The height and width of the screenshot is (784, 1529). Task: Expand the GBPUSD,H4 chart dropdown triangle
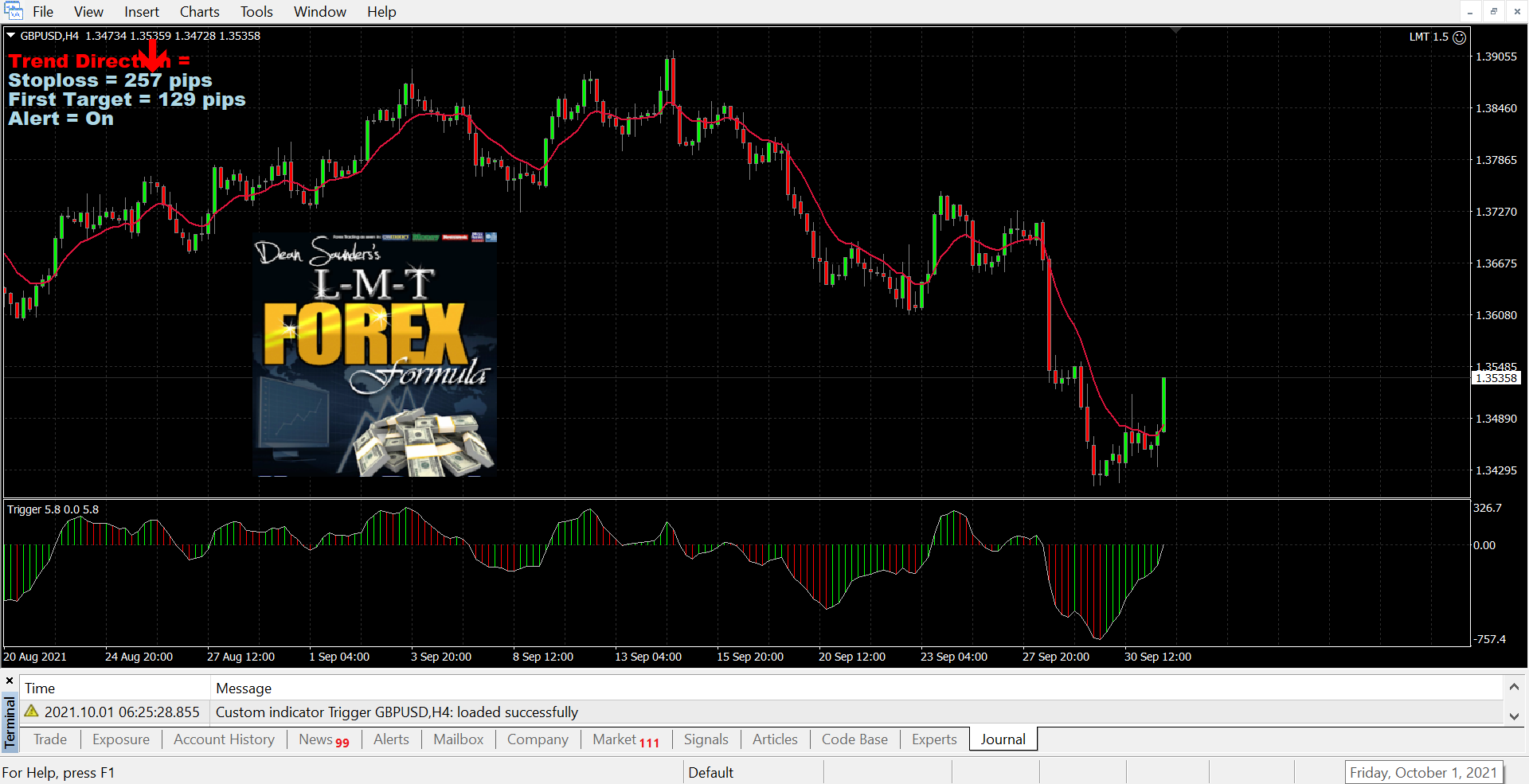11,36
